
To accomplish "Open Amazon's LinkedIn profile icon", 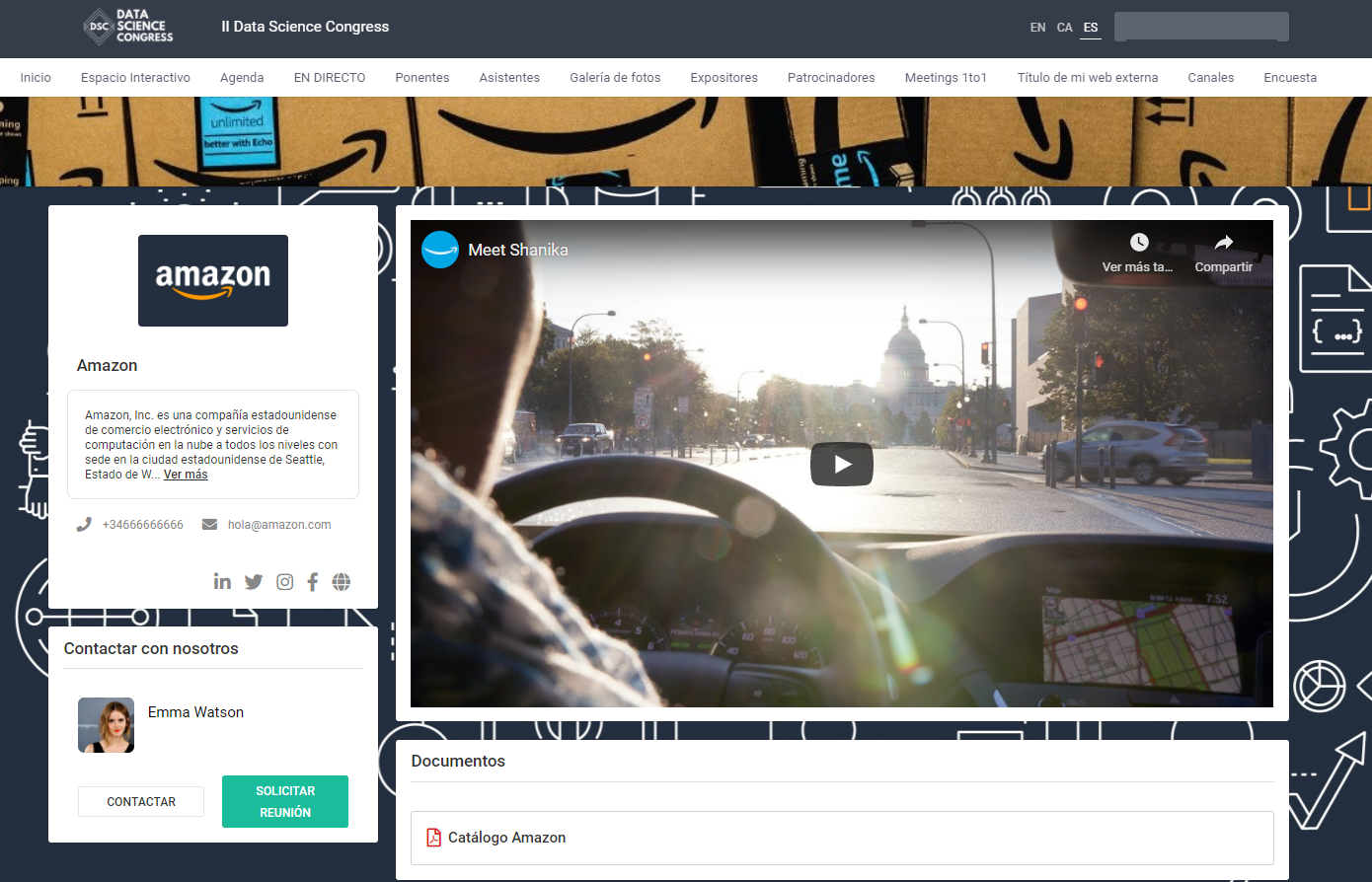I will tap(222, 582).
